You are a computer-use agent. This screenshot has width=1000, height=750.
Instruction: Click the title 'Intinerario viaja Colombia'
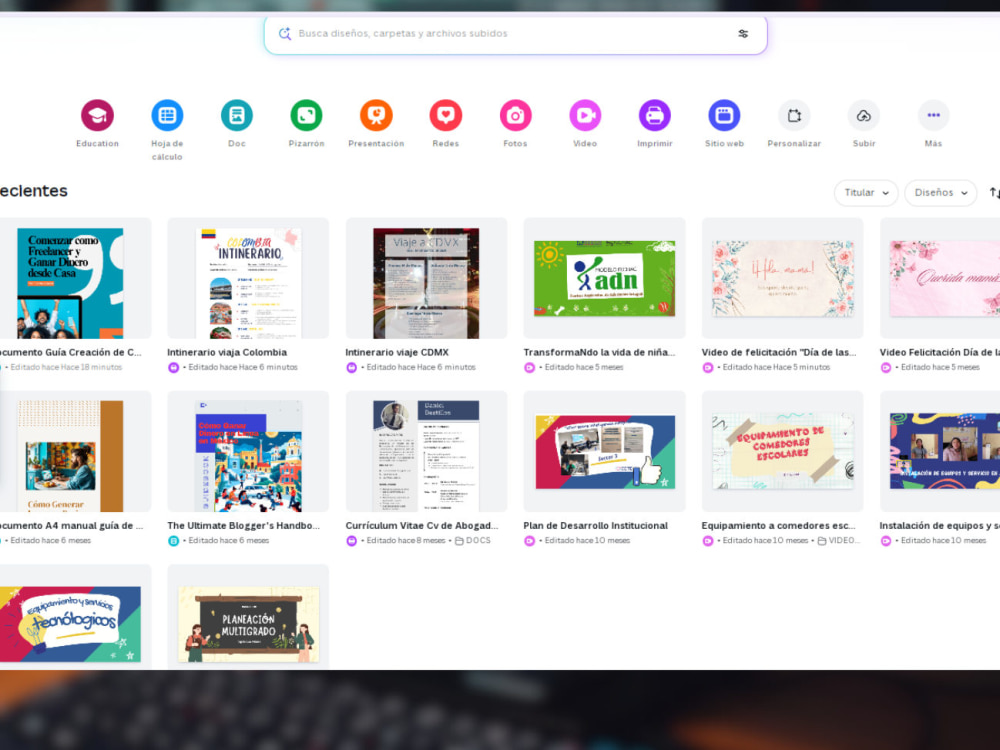coord(227,352)
